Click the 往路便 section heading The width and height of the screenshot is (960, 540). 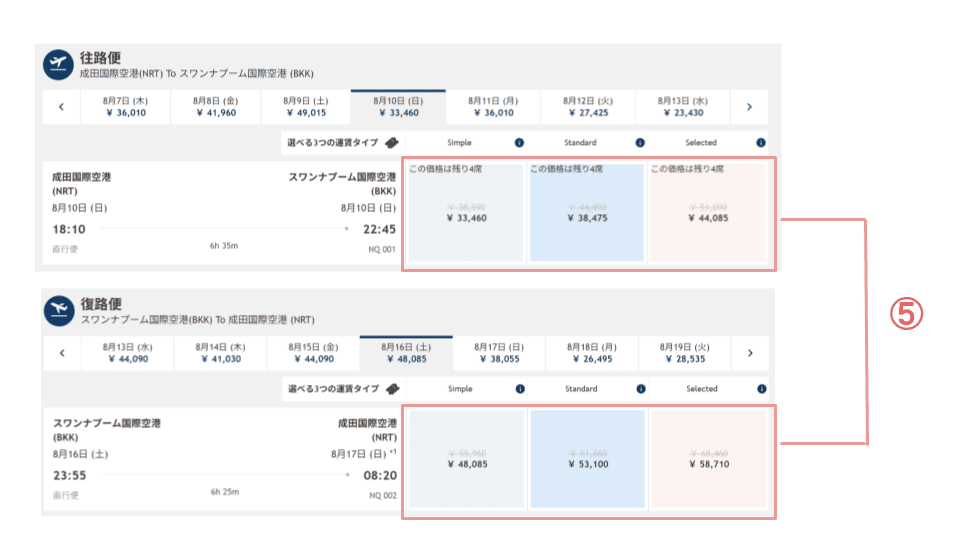click(x=100, y=58)
